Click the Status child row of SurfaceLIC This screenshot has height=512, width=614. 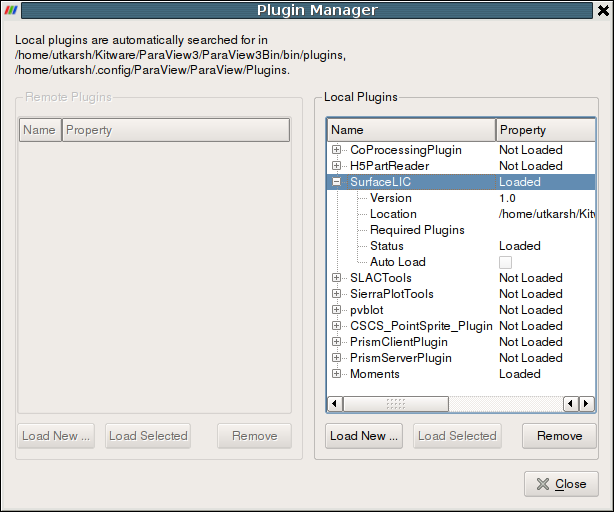coord(461,246)
